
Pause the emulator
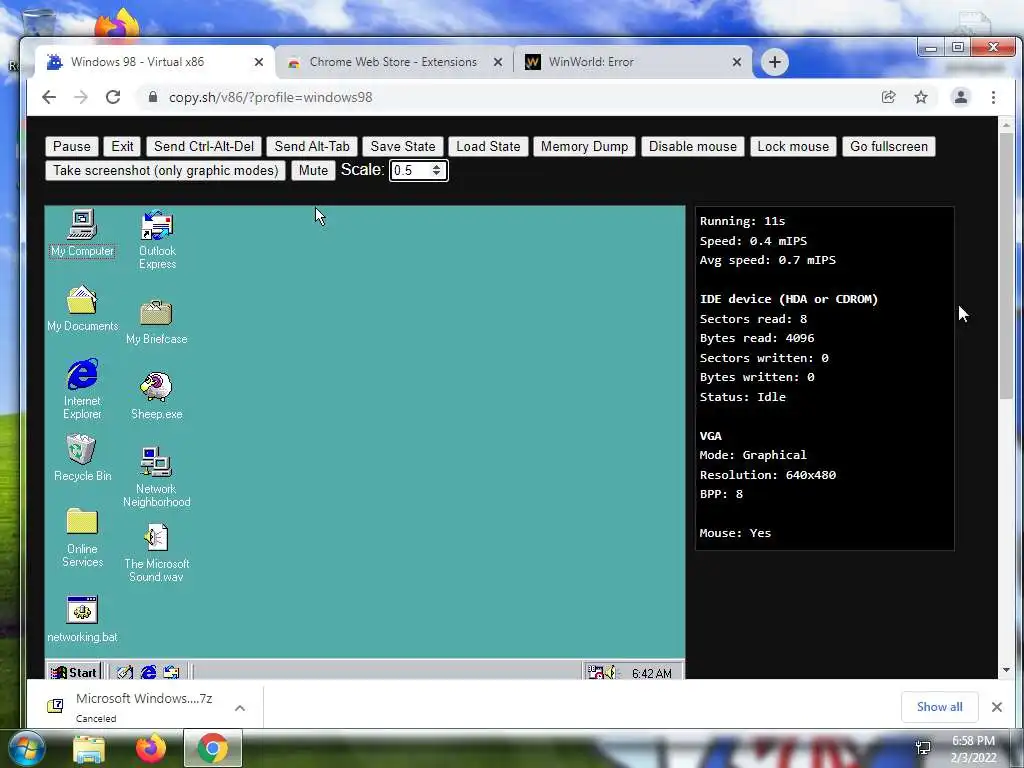tap(72, 146)
